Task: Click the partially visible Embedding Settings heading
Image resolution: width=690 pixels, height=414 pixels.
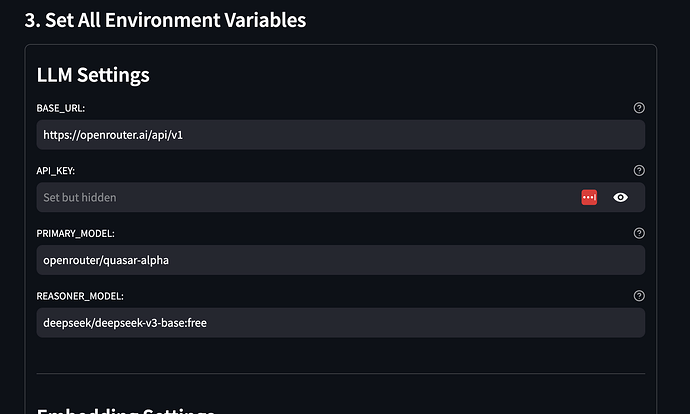Action: [x=125, y=410]
